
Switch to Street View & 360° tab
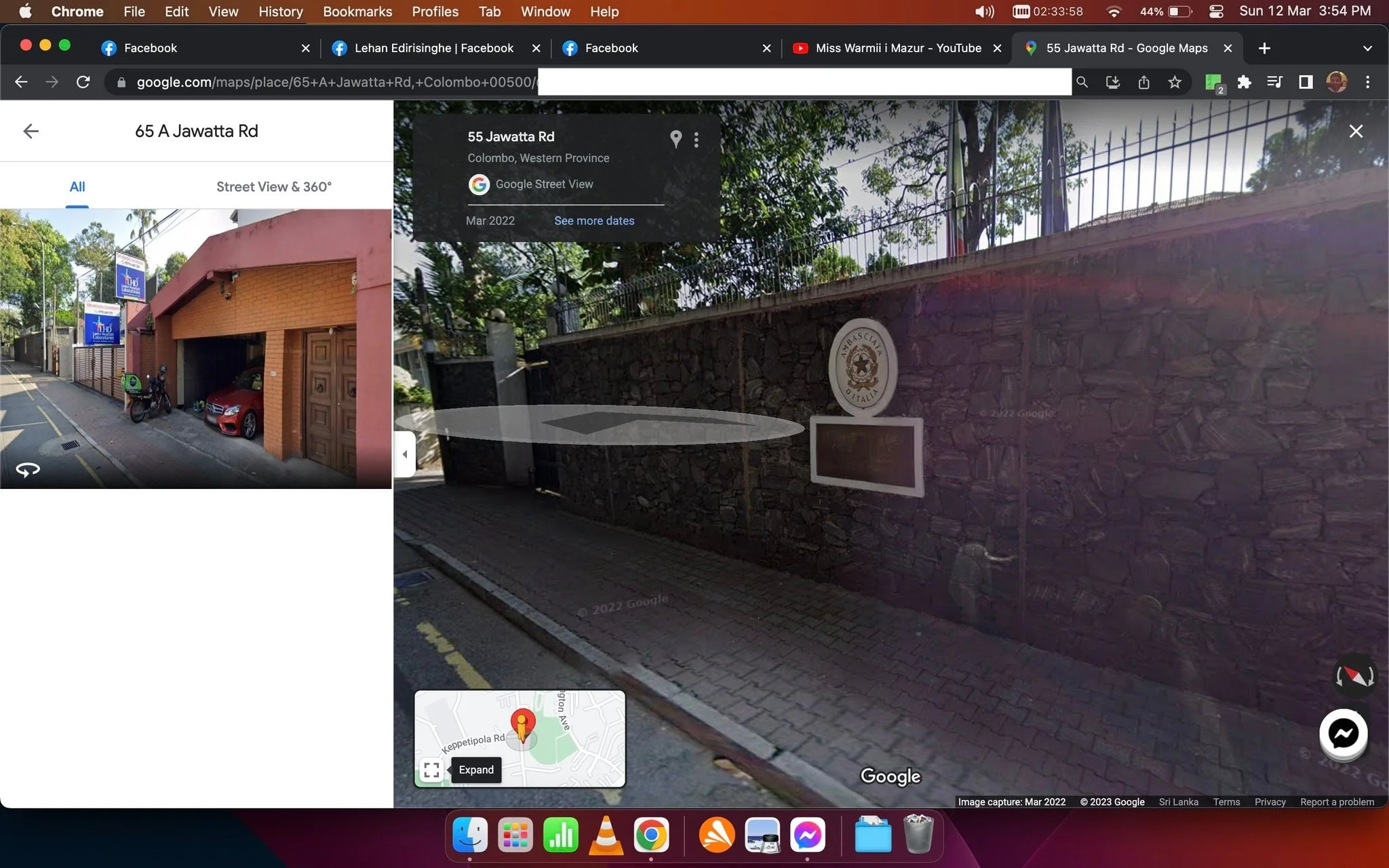(274, 186)
